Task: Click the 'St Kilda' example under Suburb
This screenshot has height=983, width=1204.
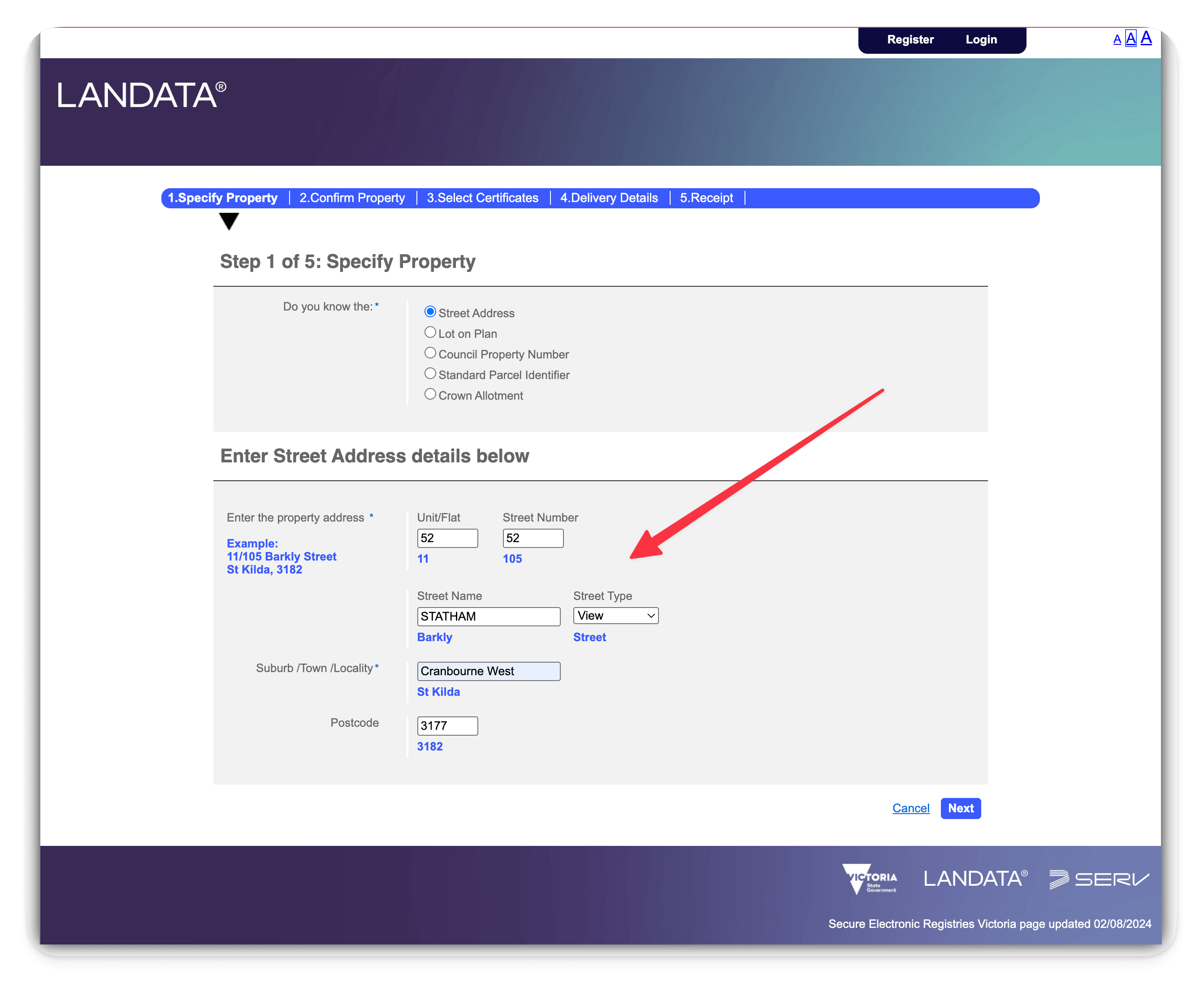Action: (x=438, y=692)
